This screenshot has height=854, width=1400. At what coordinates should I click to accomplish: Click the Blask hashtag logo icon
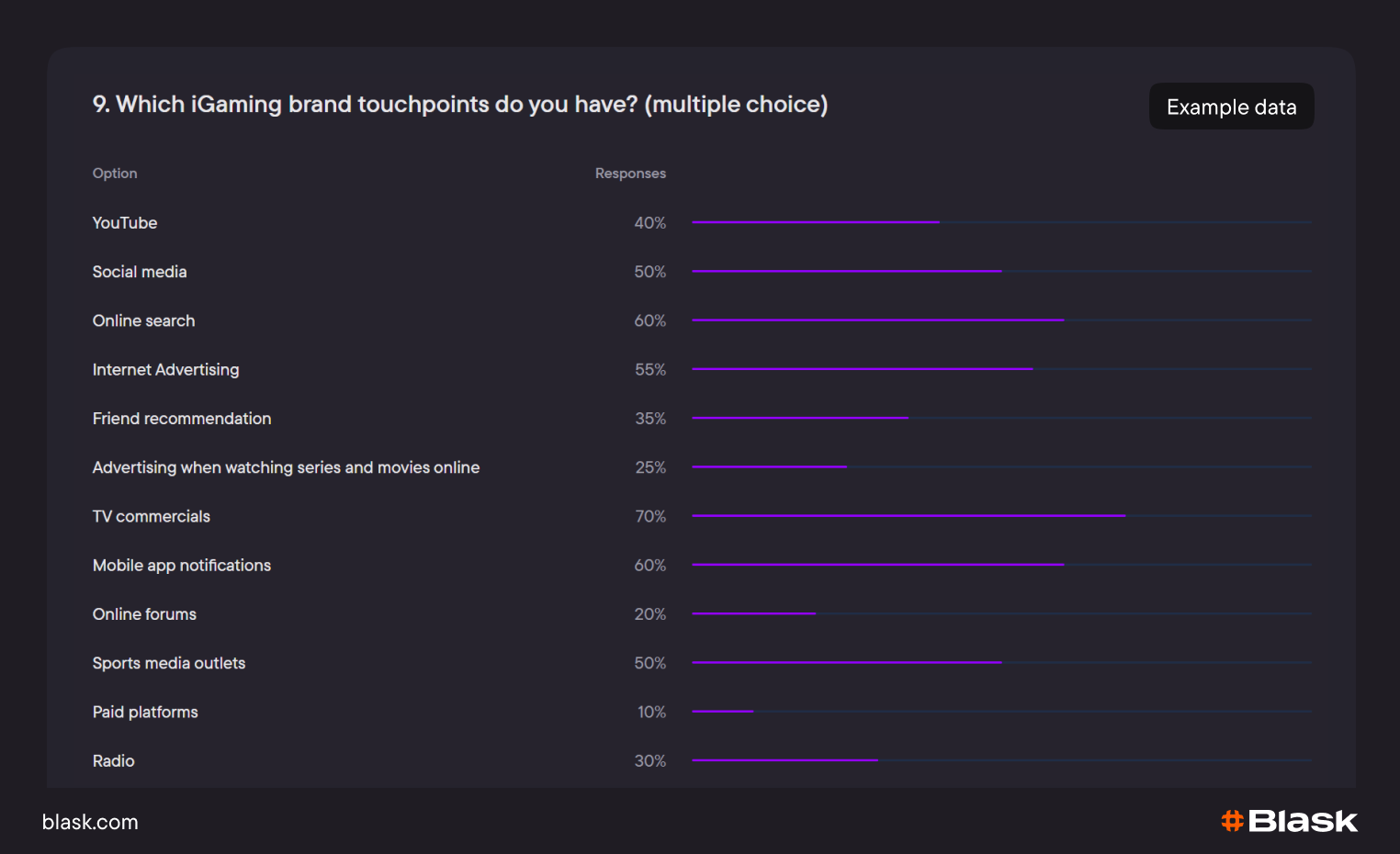(1232, 821)
